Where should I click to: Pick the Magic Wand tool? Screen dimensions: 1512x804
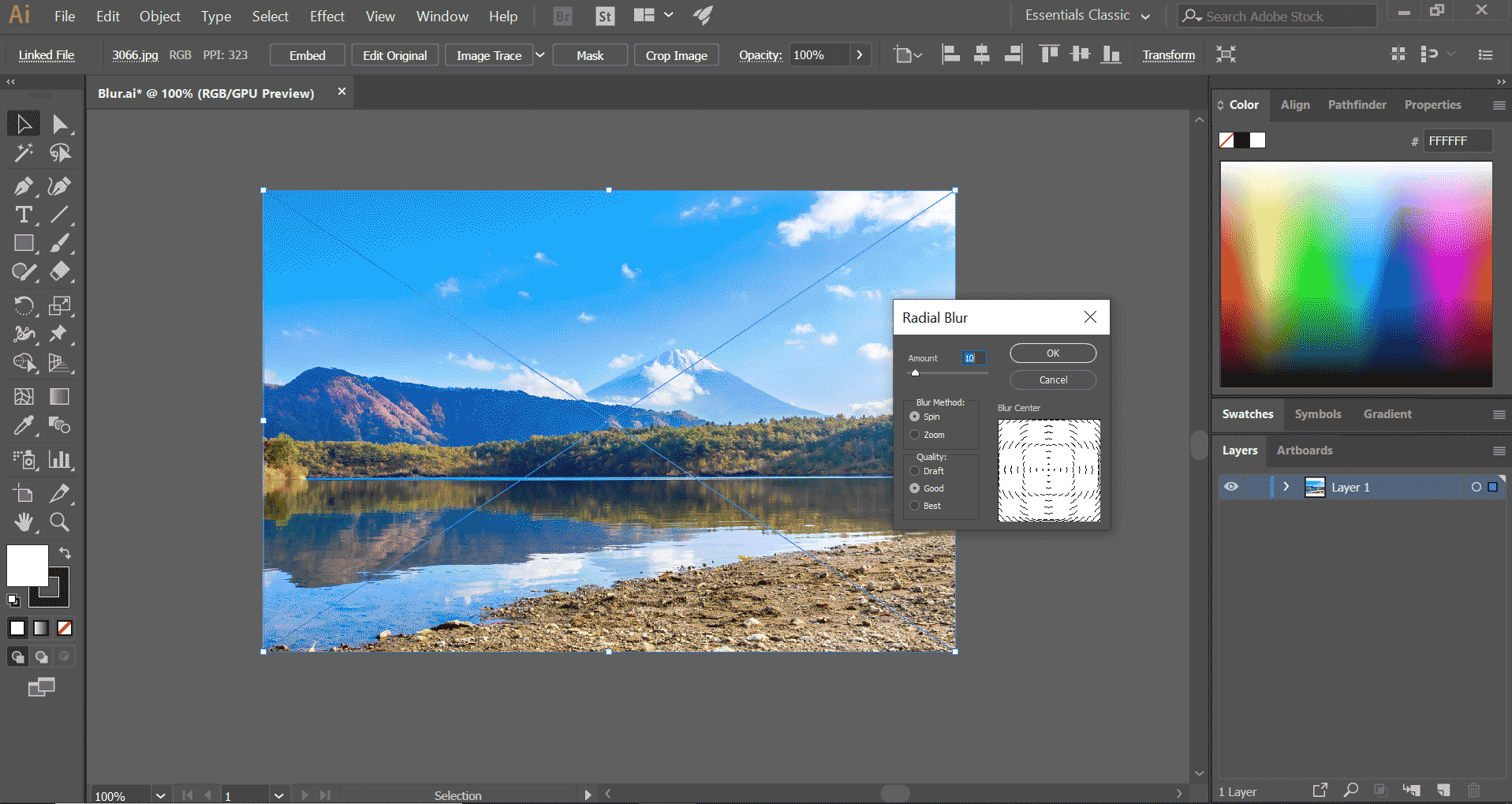[23, 152]
